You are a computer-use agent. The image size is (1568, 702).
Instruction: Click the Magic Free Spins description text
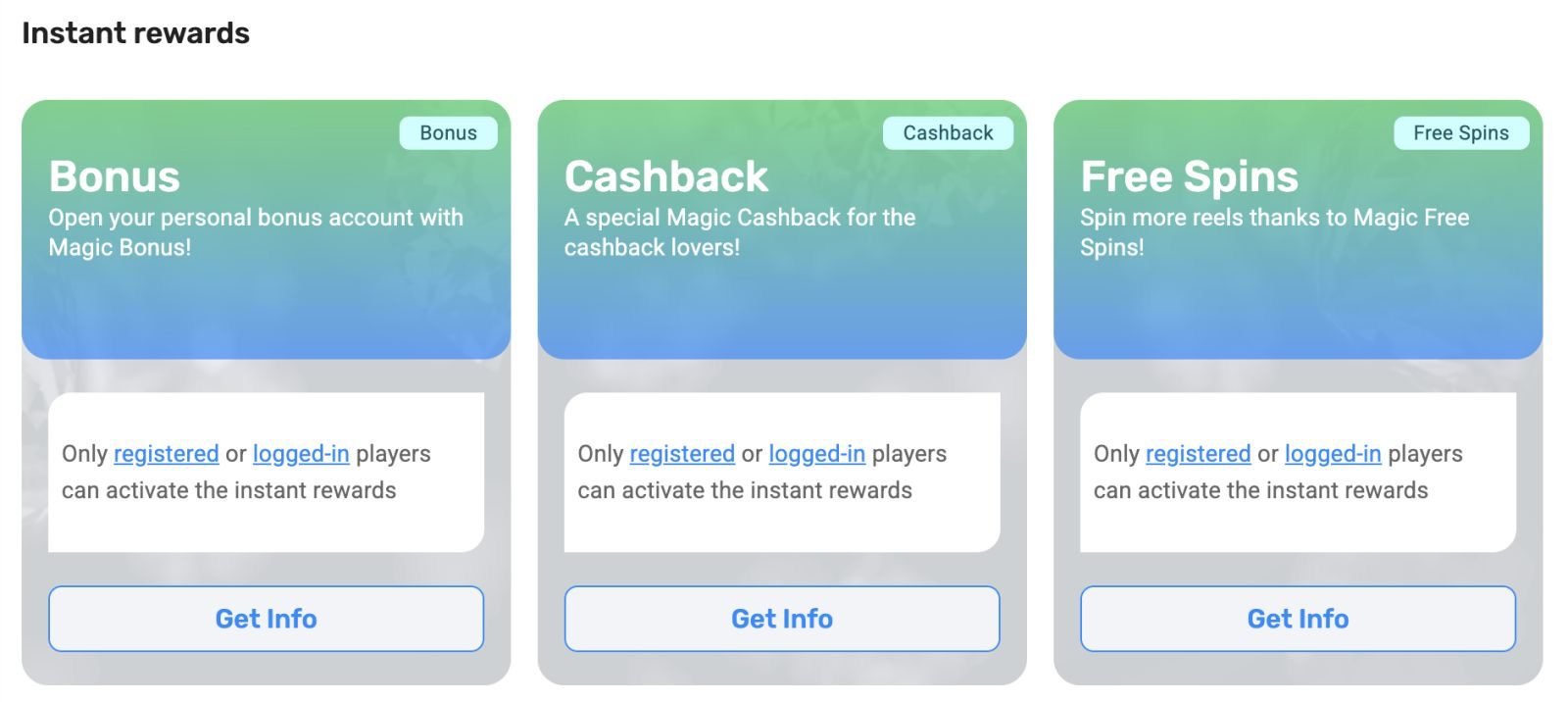(1274, 232)
